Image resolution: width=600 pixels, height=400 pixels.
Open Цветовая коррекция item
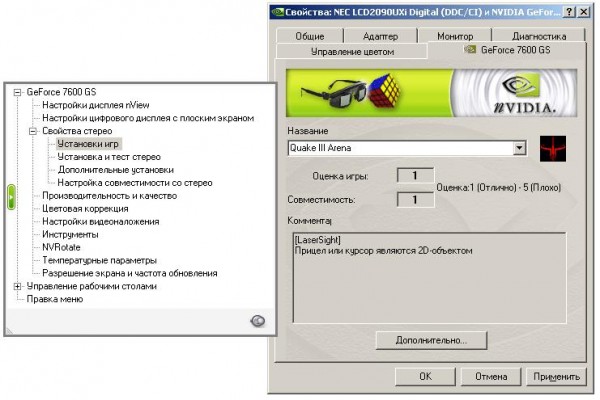coord(85,209)
